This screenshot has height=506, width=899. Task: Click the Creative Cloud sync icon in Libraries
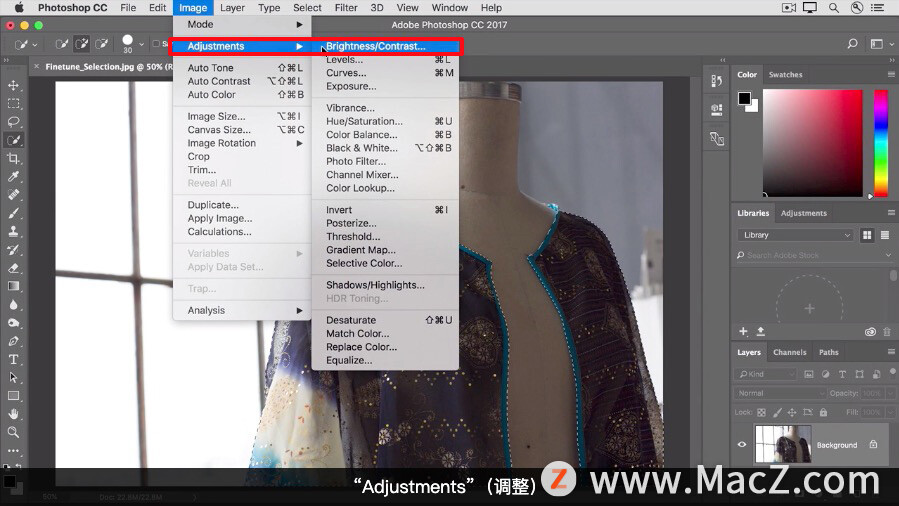[x=870, y=332]
